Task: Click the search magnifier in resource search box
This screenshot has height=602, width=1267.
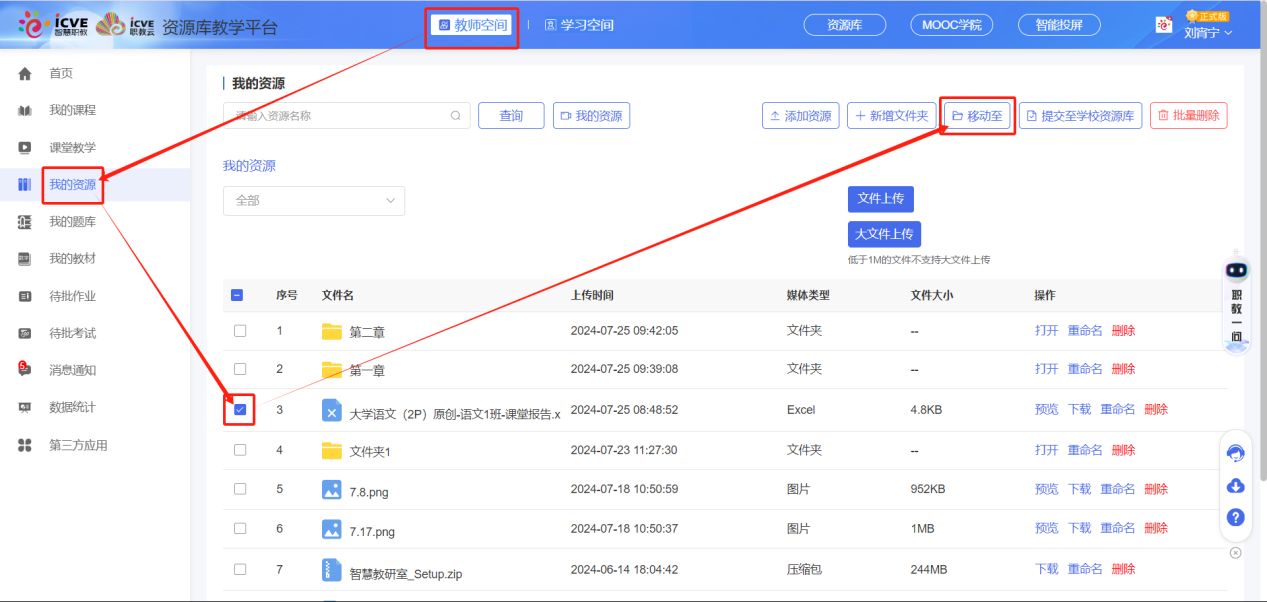Action: click(x=456, y=115)
